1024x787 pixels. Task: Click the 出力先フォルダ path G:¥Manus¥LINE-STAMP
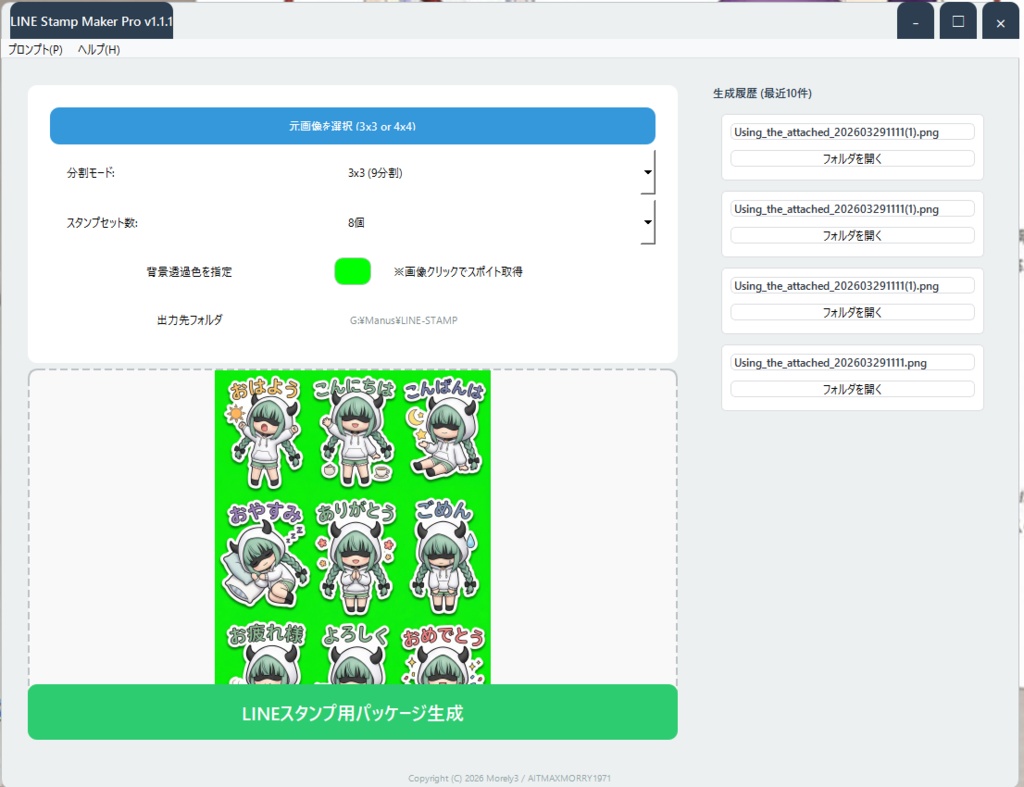(x=401, y=320)
